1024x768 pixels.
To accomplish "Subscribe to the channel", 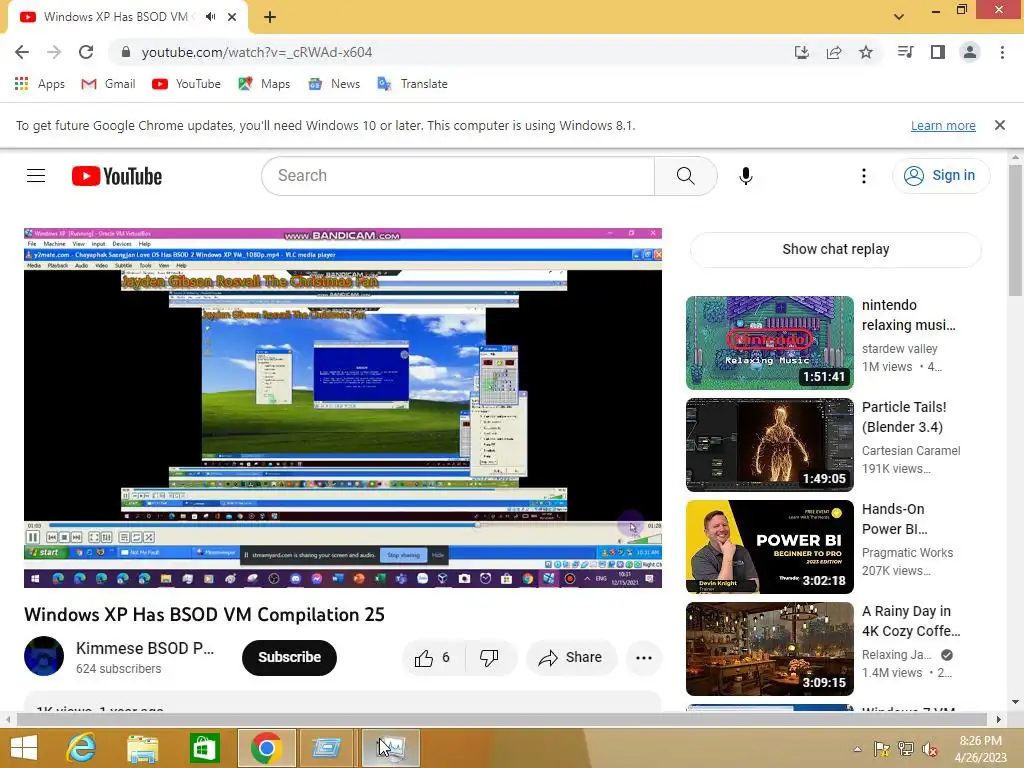I will click(x=289, y=658).
